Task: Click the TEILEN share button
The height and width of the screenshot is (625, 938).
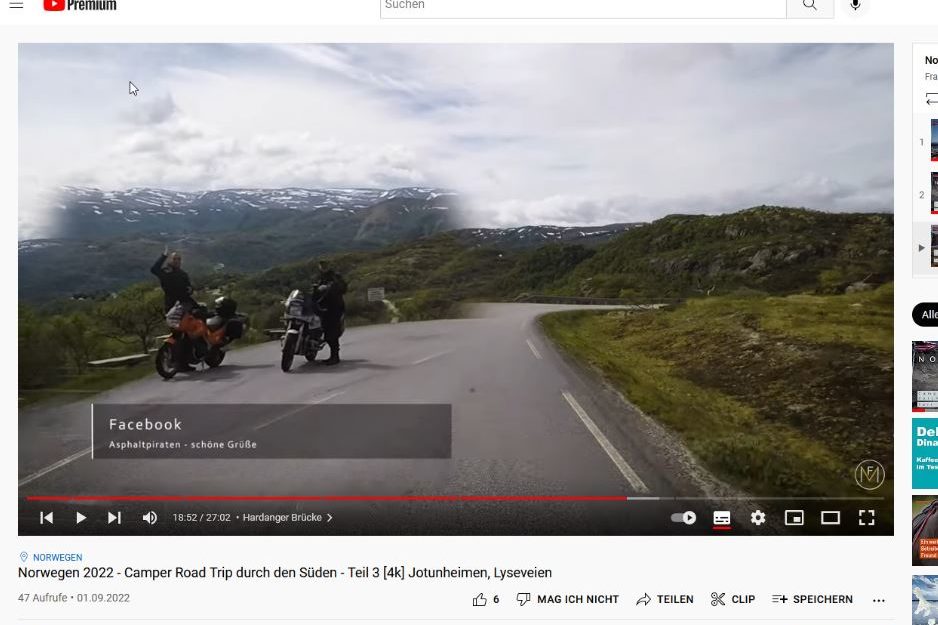Action: (665, 599)
